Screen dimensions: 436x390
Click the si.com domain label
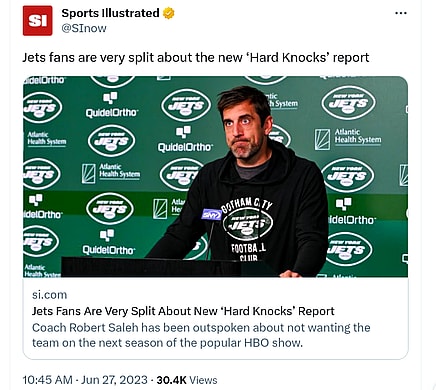49,295
